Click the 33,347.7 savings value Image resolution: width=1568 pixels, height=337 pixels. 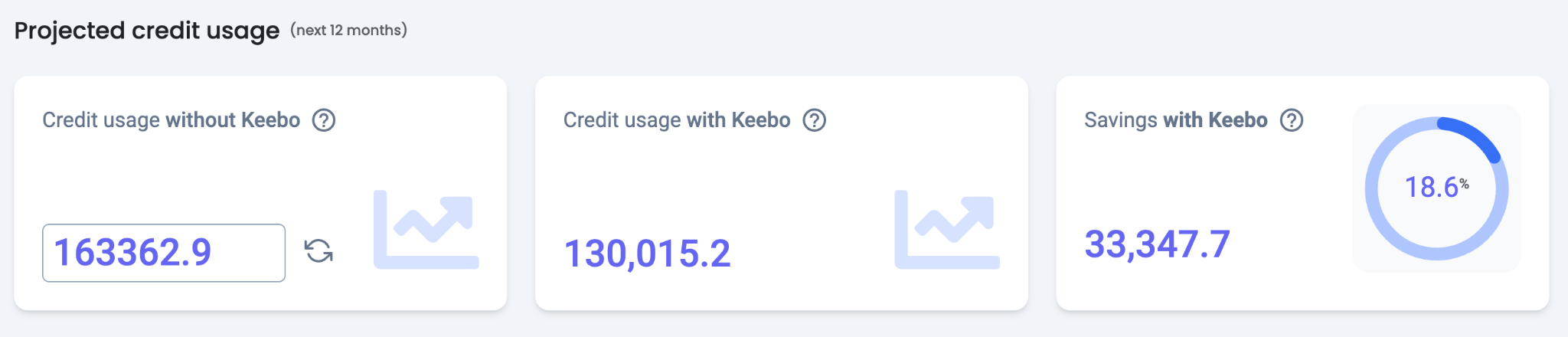[1157, 244]
